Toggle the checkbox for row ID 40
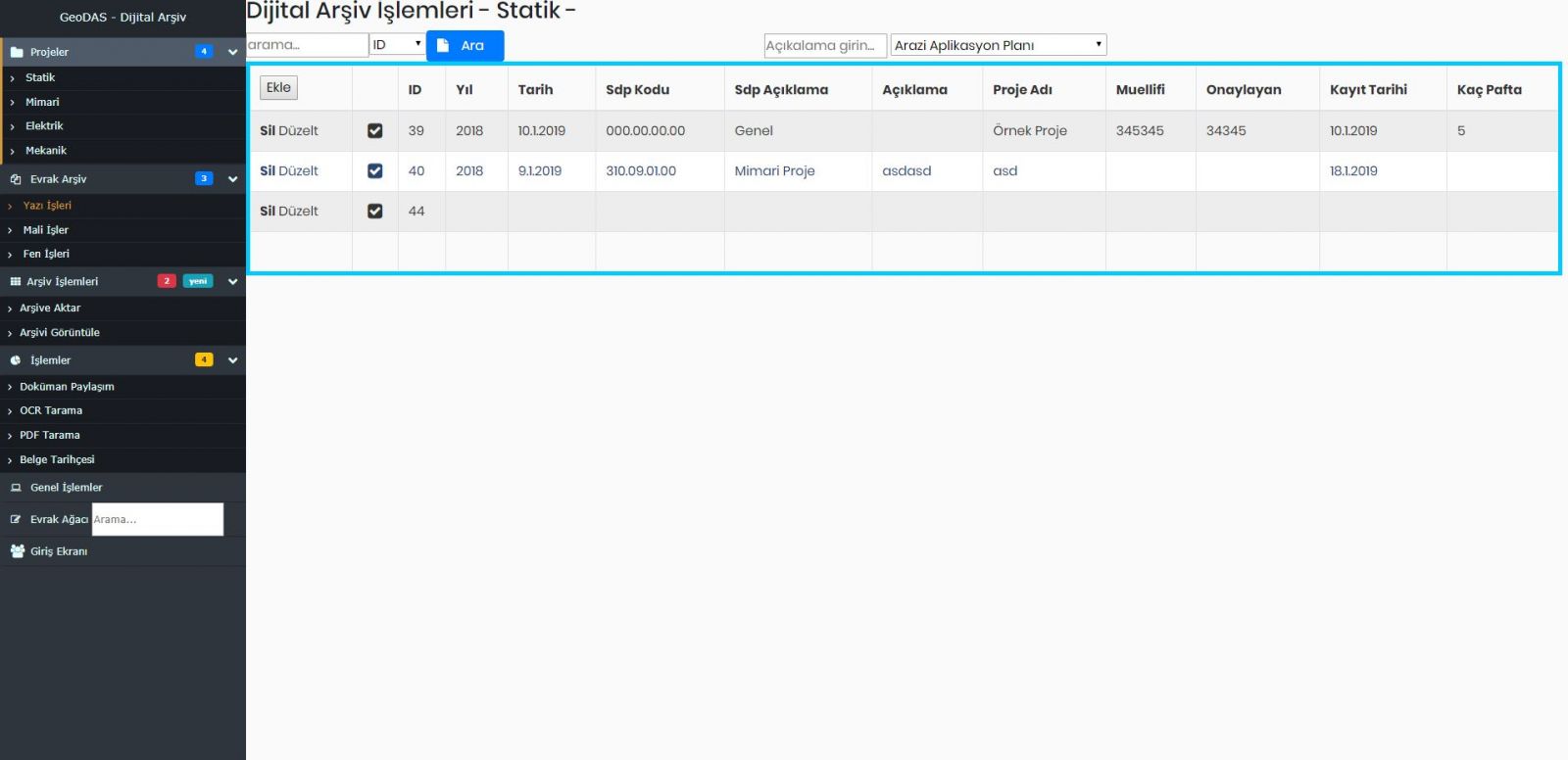The height and width of the screenshot is (760, 1568). pos(374,171)
